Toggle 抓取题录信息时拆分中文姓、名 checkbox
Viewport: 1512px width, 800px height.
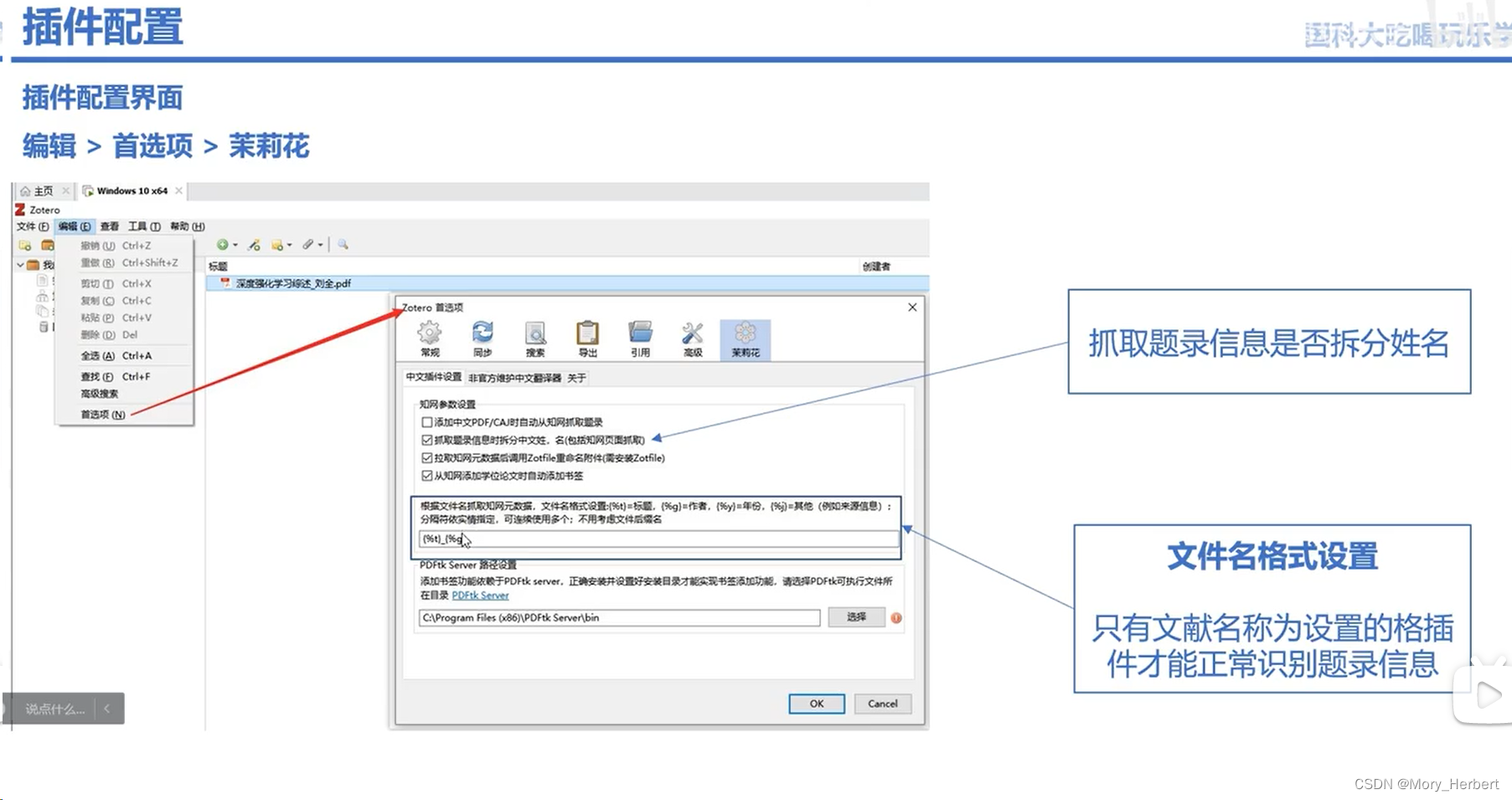click(x=427, y=440)
